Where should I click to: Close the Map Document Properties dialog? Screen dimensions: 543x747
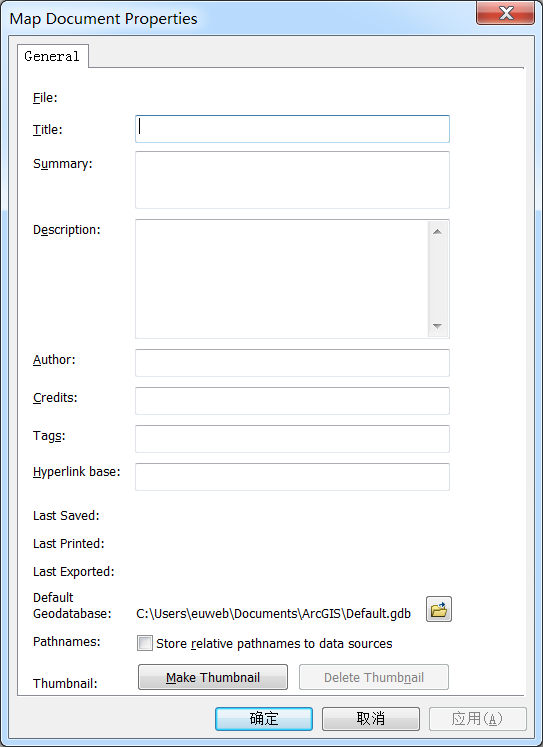[505, 13]
